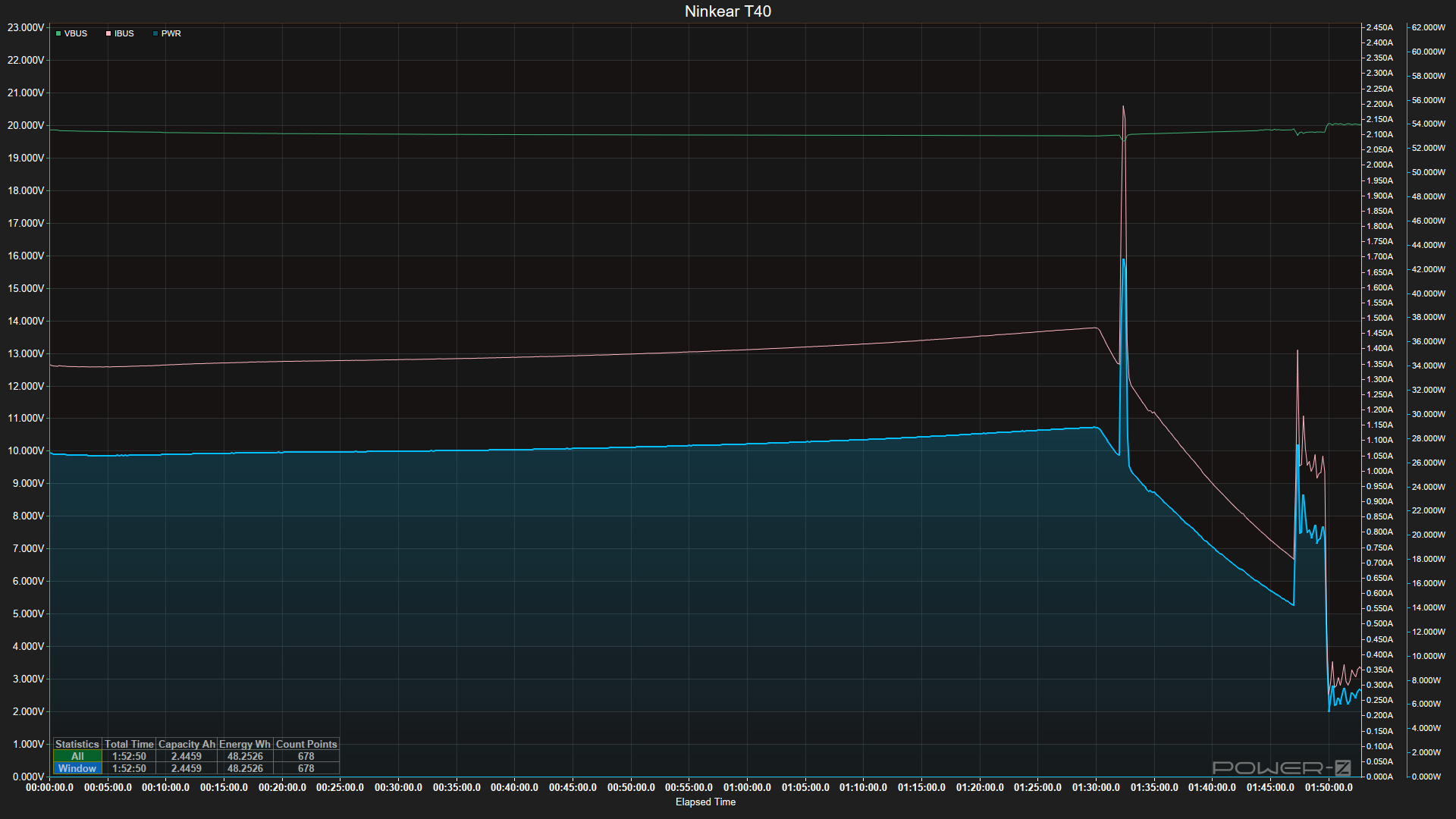1456x819 pixels.
Task: Click the Ninkear T40 chart title
Action: pyautogui.click(x=727, y=11)
